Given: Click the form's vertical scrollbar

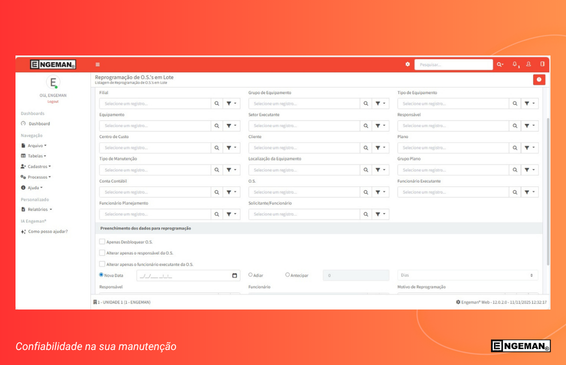Looking at the screenshot, I should point(548,191).
